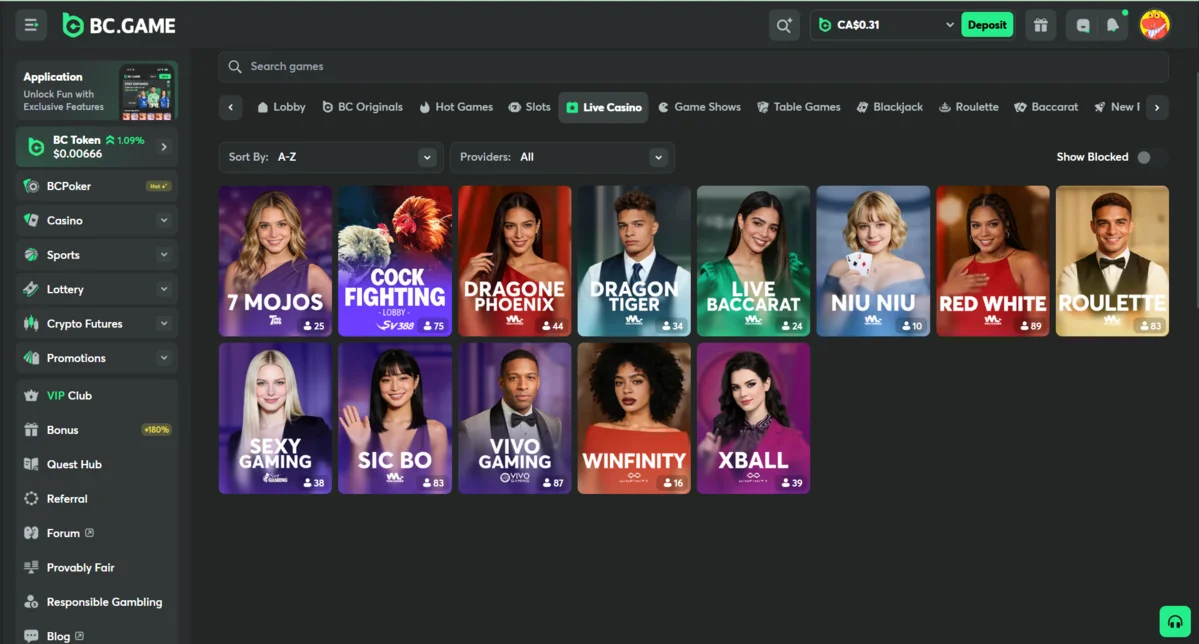Open the chat bubble icon
The height and width of the screenshot is (644, 1199).
click(1082, 25)
